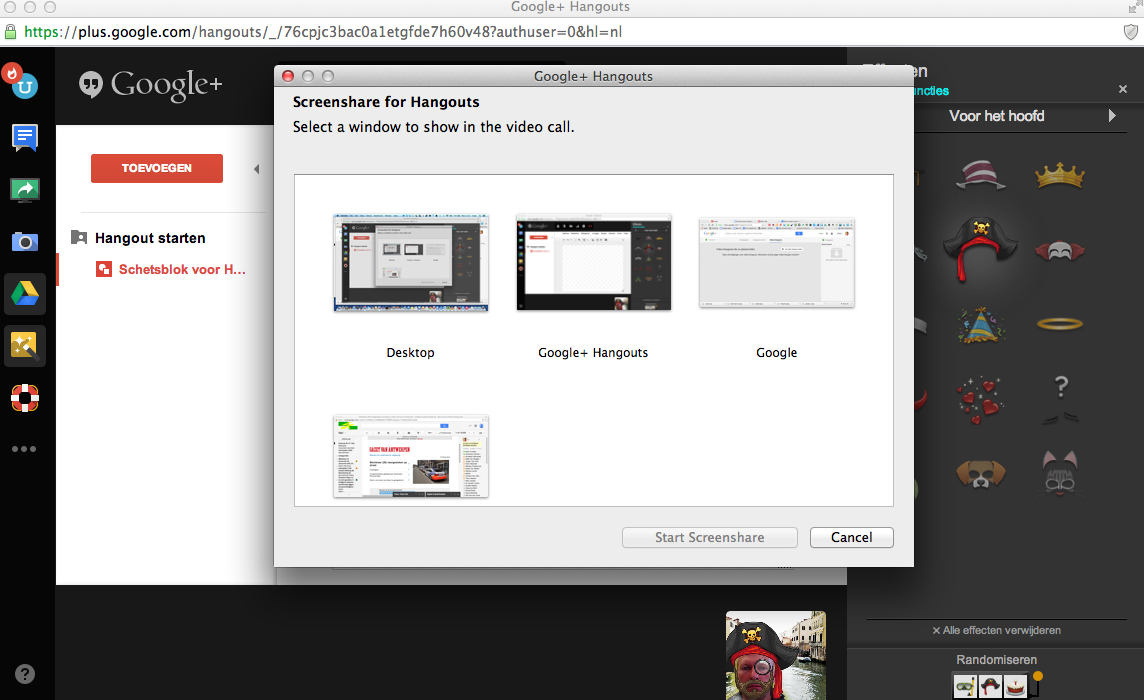This screenshot has height=700, width=1144.
Task: Click Start Screenshare button
Action: 709,537
